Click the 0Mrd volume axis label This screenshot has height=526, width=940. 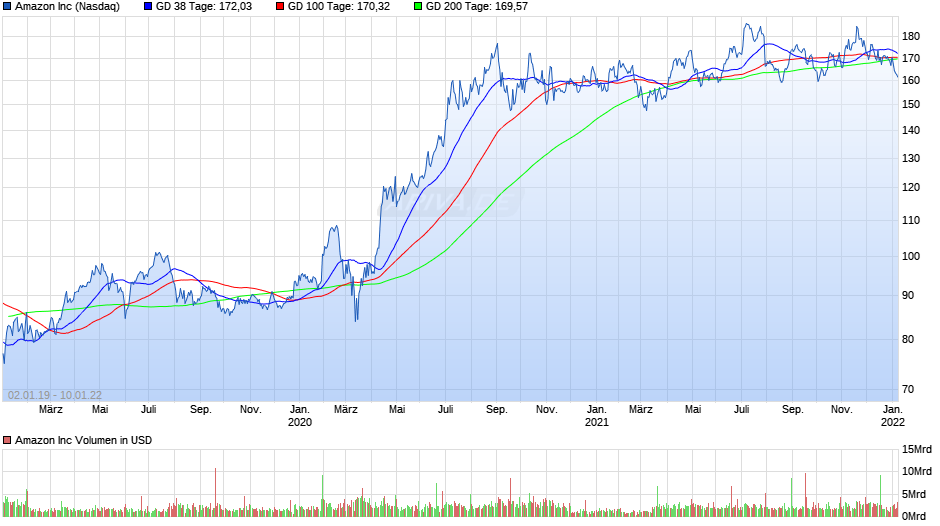coord(914,516)
